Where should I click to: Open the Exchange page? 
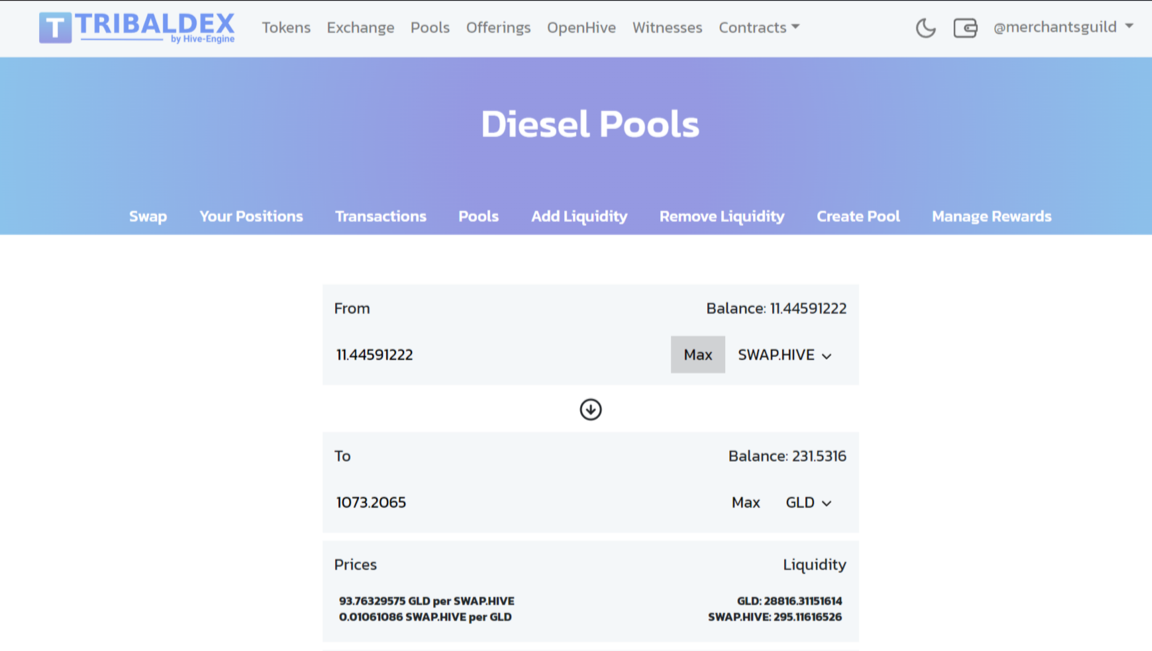click(x=360, y=27)
